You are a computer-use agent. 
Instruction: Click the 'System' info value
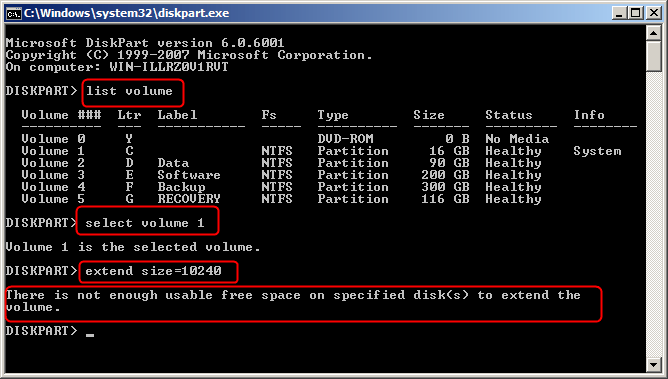(597, 151)
